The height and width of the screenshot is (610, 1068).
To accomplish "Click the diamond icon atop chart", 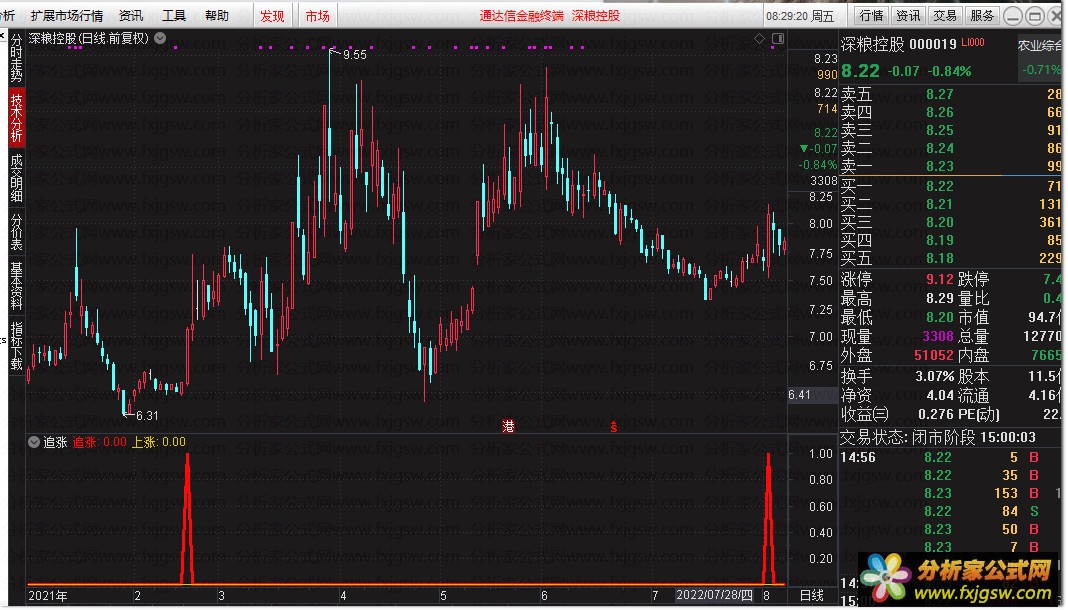I will point(759,39).
